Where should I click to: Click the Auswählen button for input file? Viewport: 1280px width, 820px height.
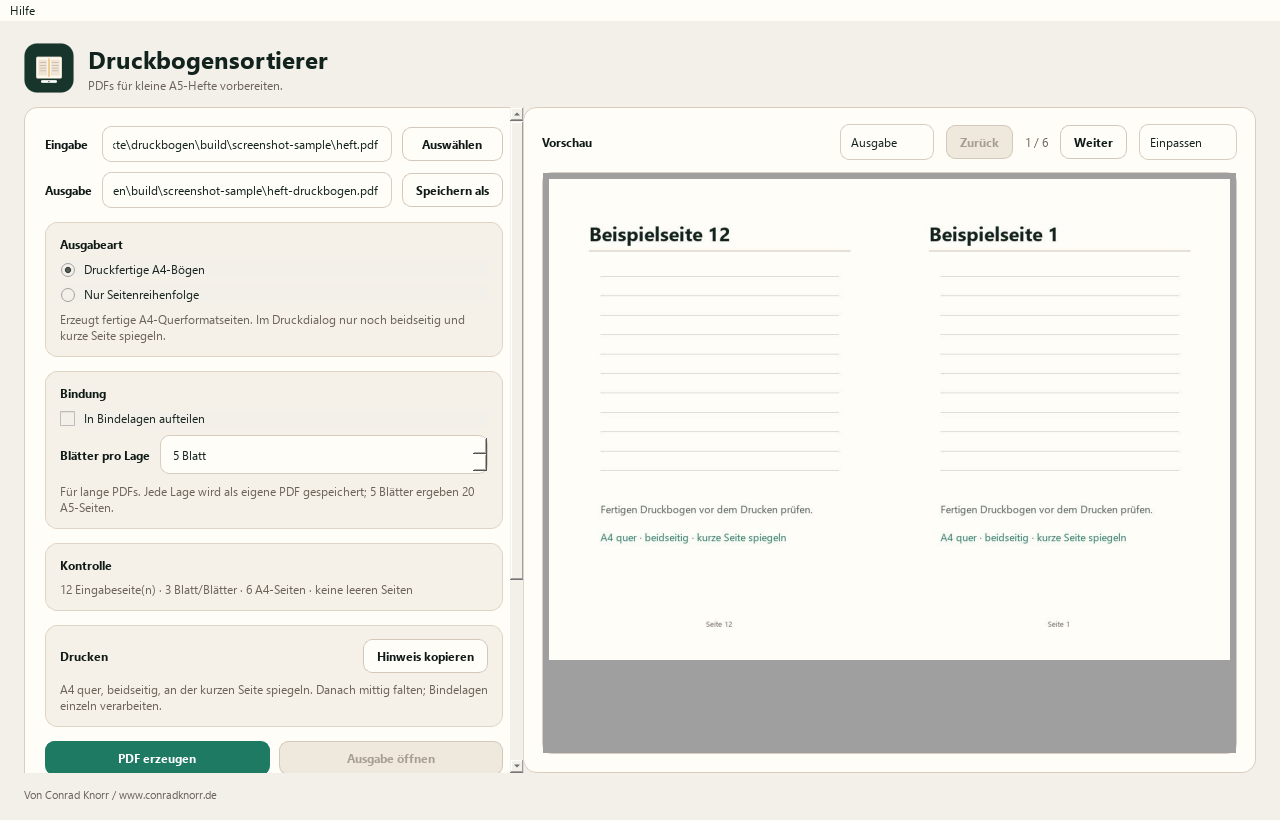[452, 144]
